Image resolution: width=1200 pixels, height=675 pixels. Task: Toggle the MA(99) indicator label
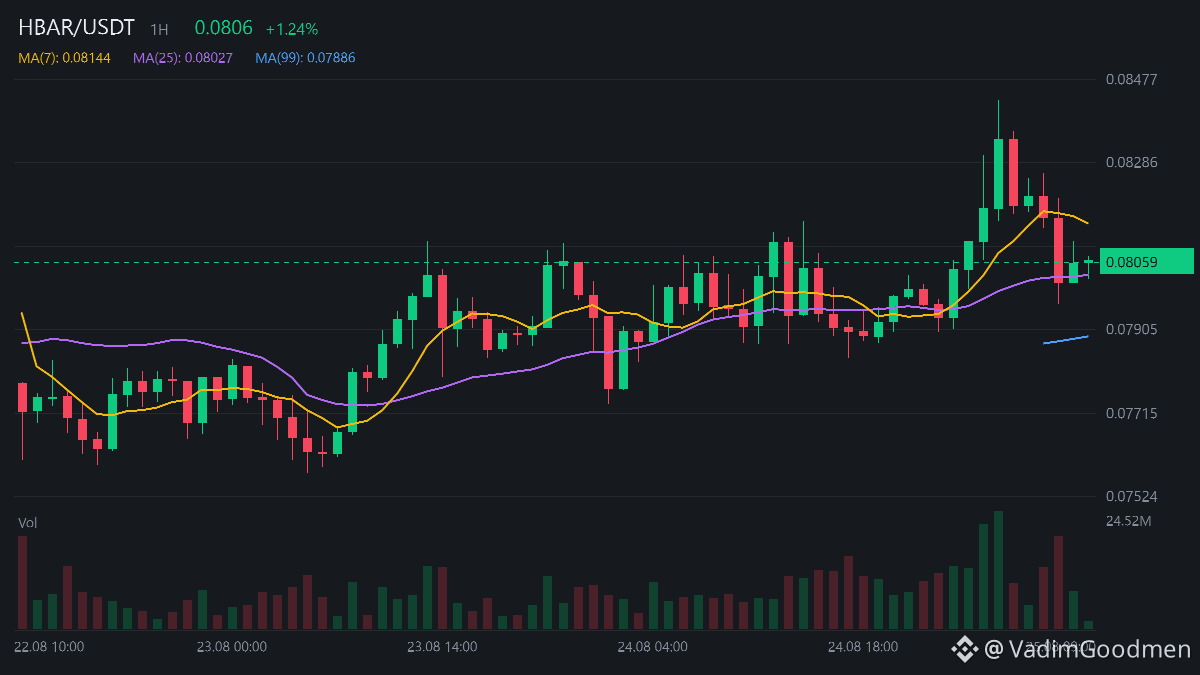pyautogui.click(x=305, y=58)
